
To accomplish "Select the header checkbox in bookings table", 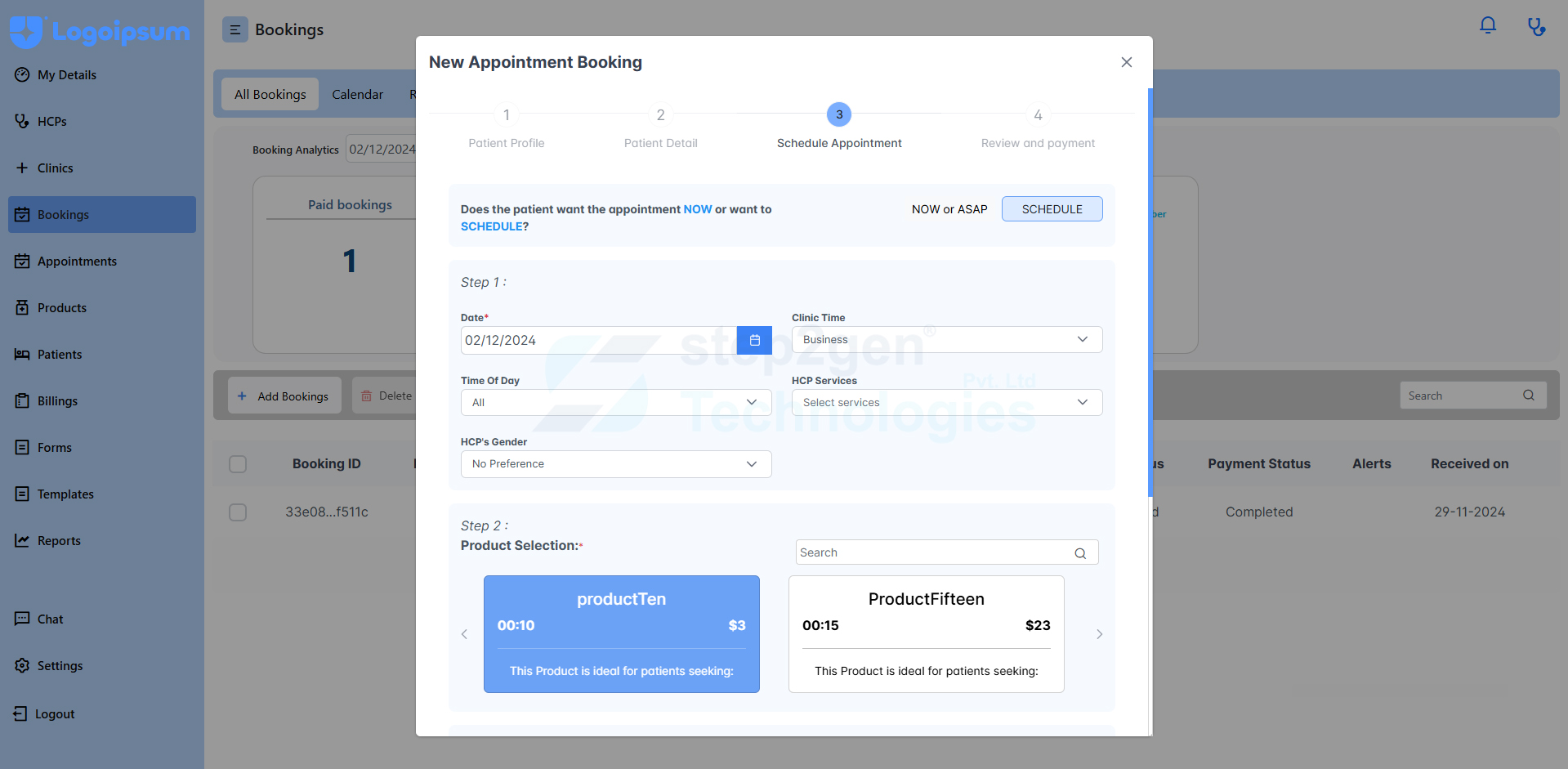I will 238,464.
